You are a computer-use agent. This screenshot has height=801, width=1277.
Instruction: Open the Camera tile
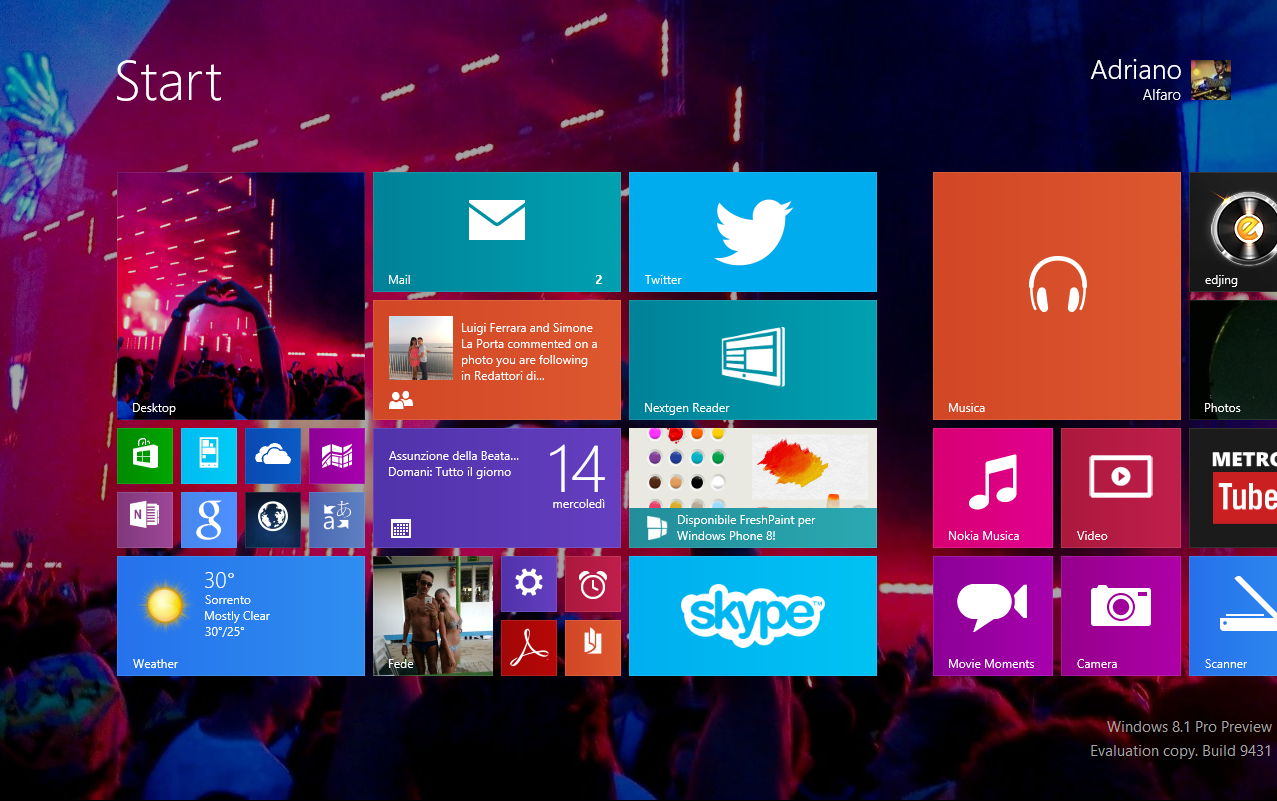(x=1121, y=616)
